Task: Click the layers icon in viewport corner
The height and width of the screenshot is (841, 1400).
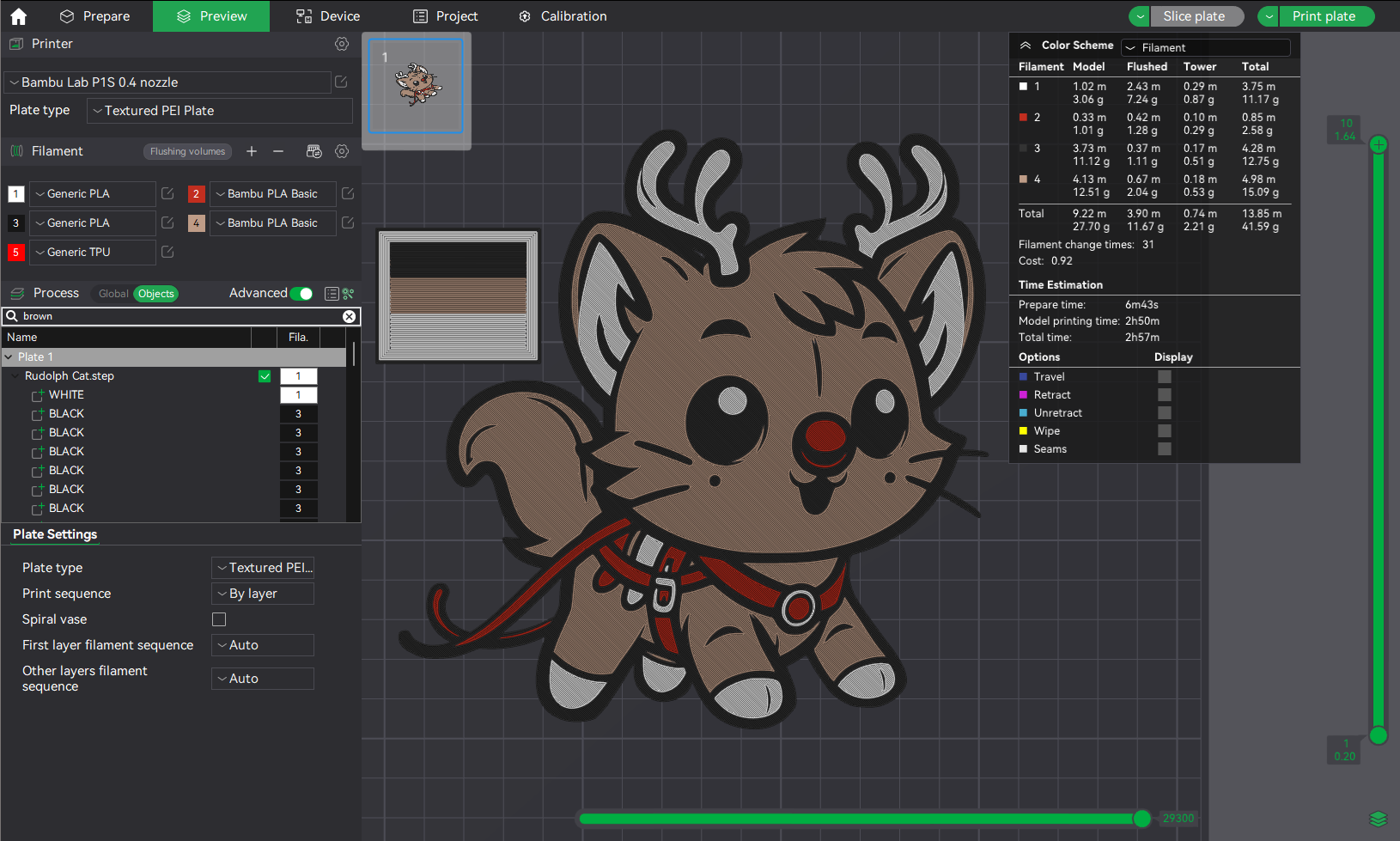Action: pyautogui.click(x=1379, y=819)
